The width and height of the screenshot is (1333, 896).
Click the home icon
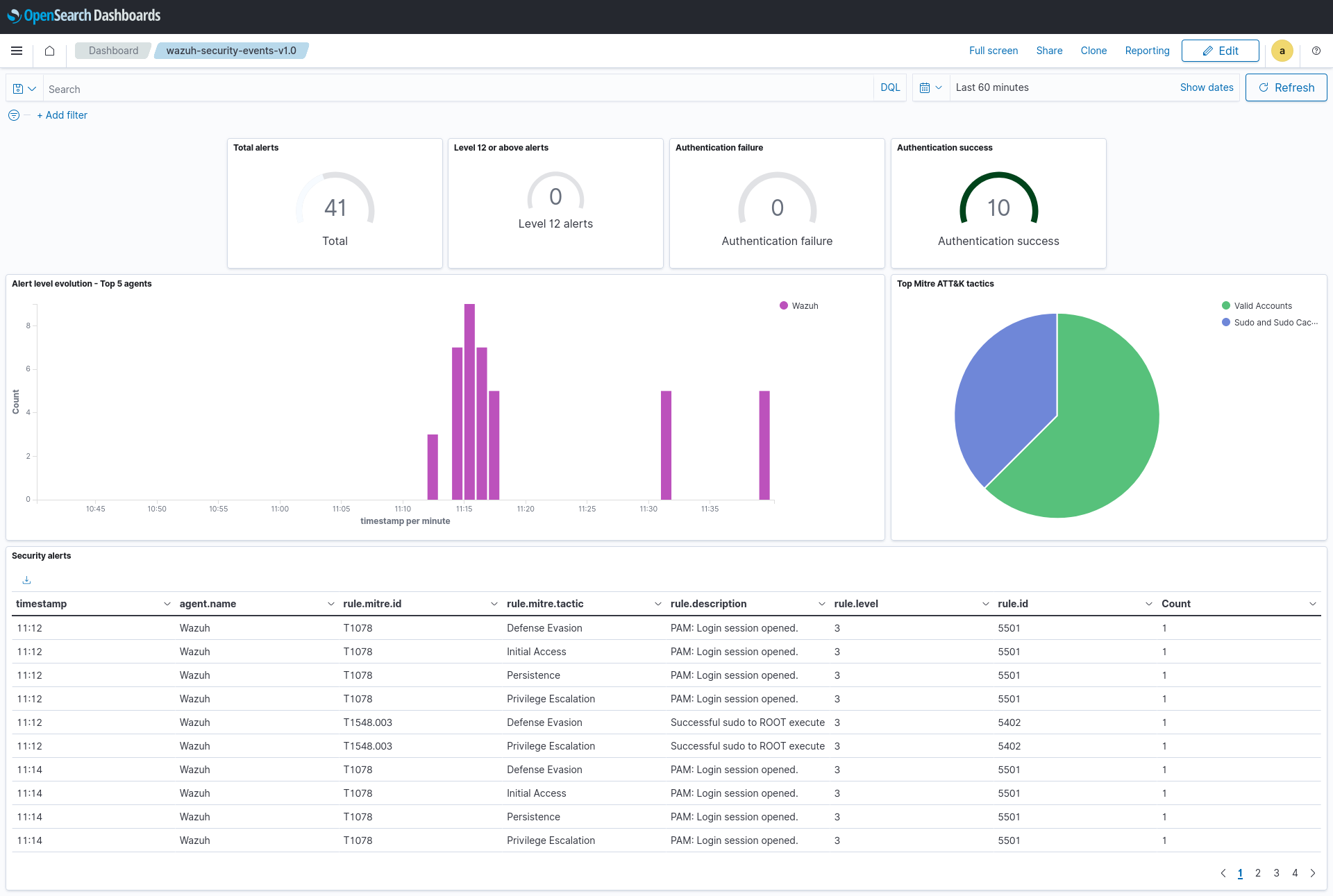[x=49, y=51]
